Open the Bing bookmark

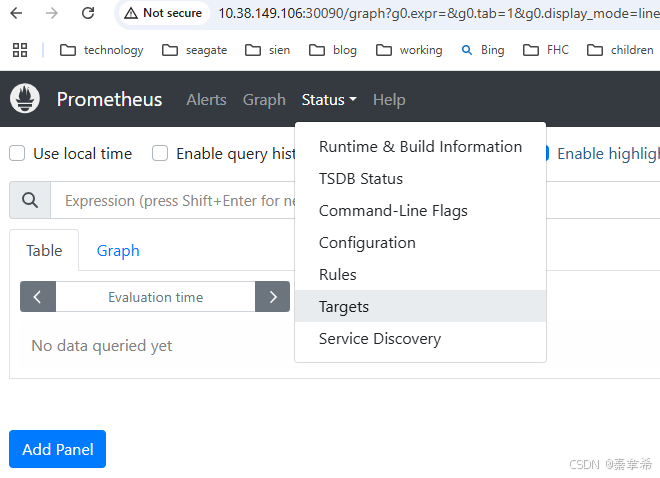[x=483, y=50]
